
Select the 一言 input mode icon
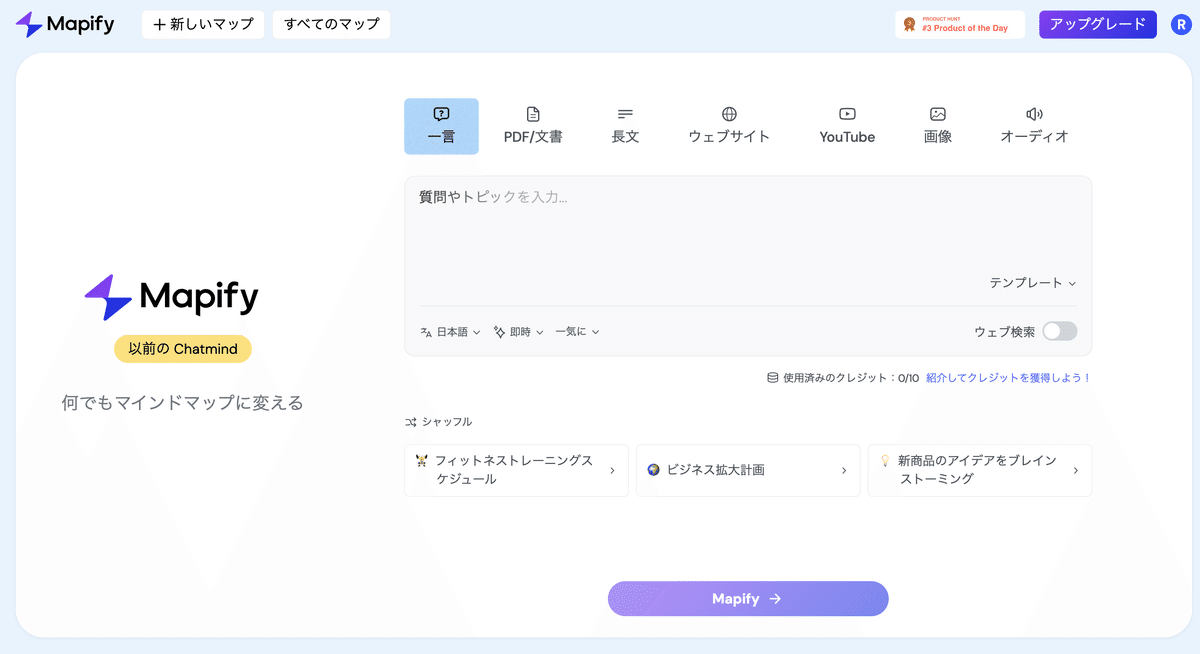click(441, 125)
